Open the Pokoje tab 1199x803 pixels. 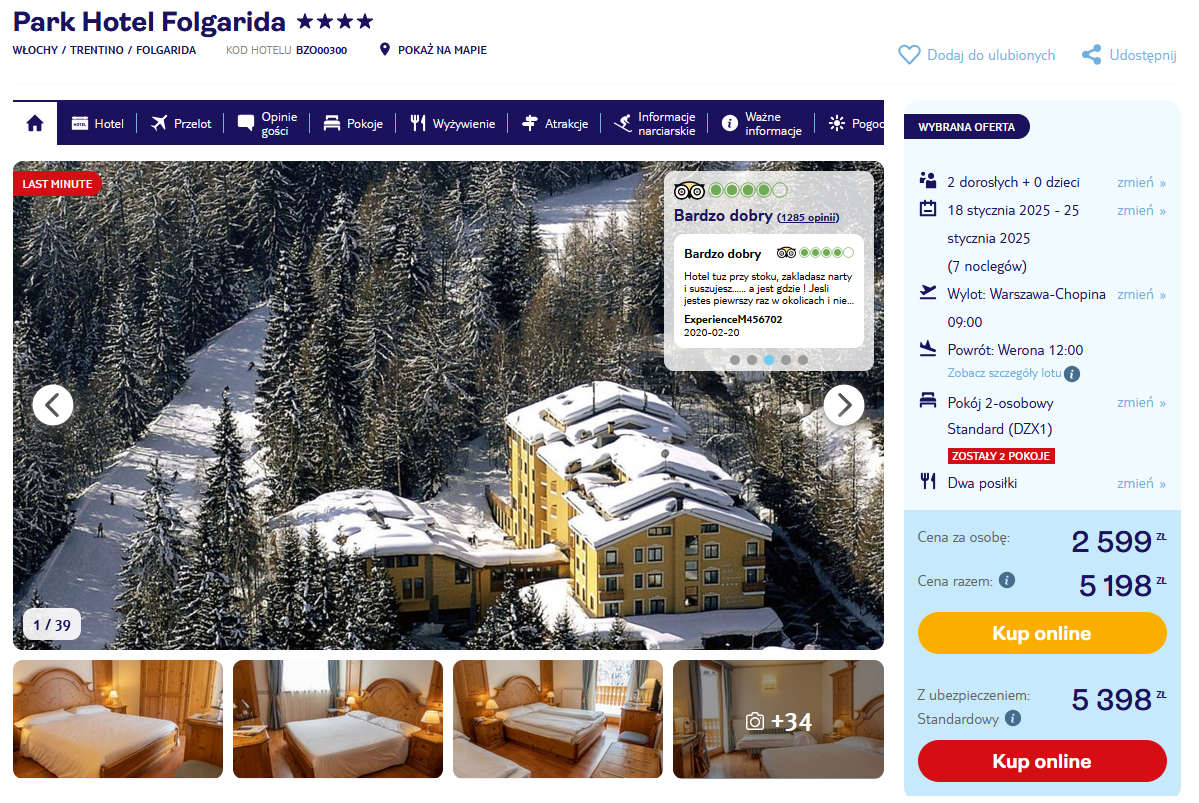pos(353,123)
